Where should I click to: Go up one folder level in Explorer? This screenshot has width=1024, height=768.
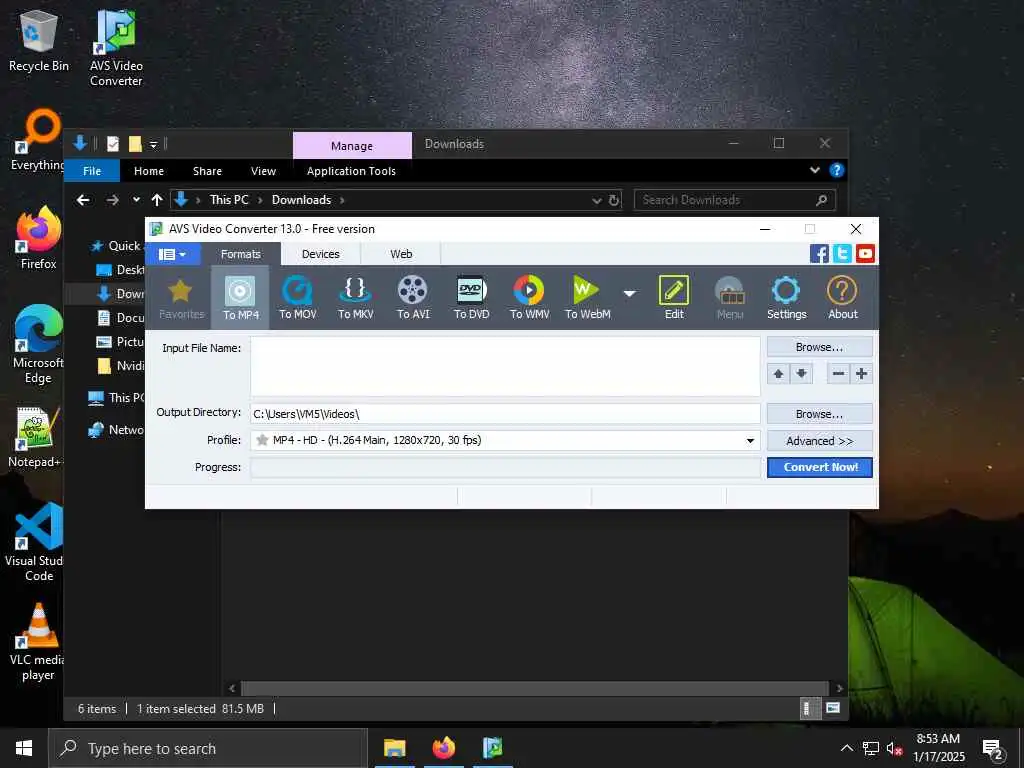pos(157,200)
